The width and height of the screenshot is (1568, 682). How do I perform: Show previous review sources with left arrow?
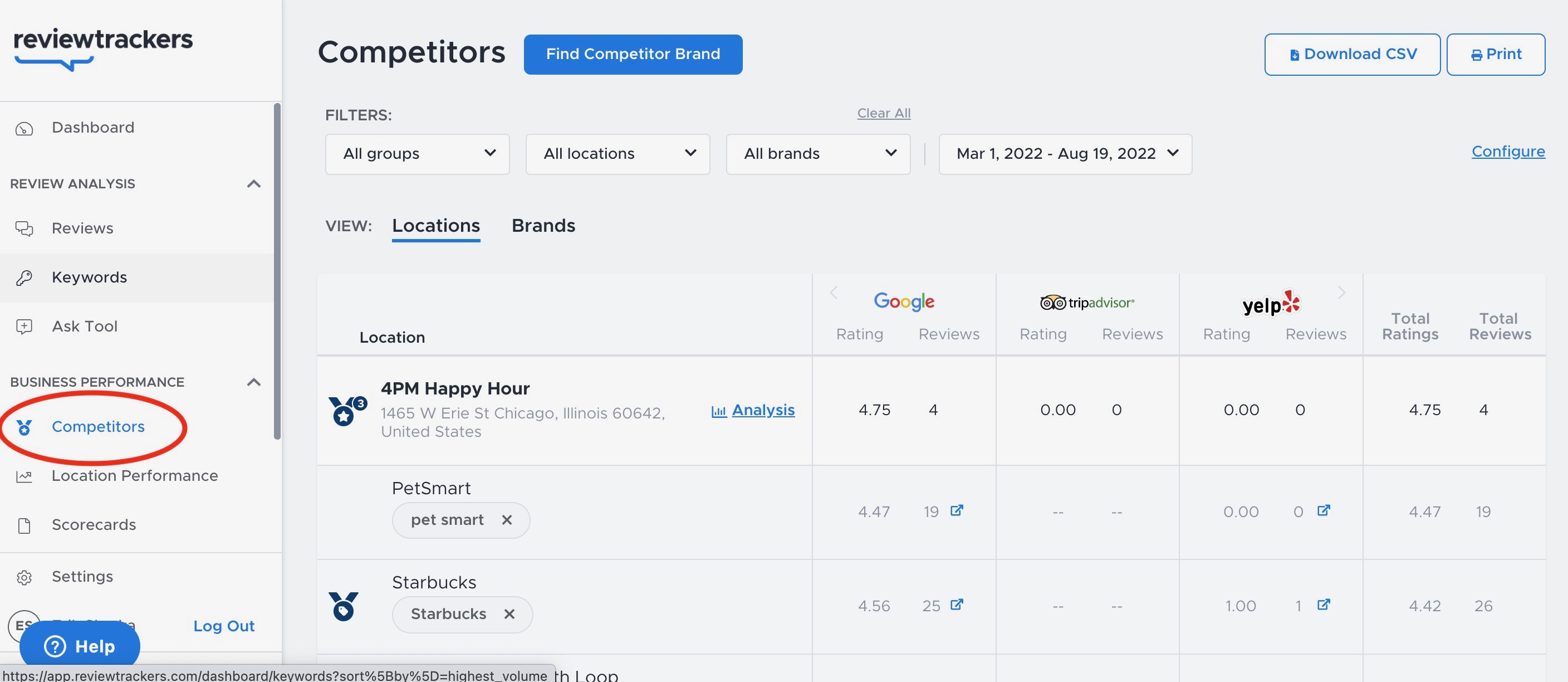tap(834, 293)
